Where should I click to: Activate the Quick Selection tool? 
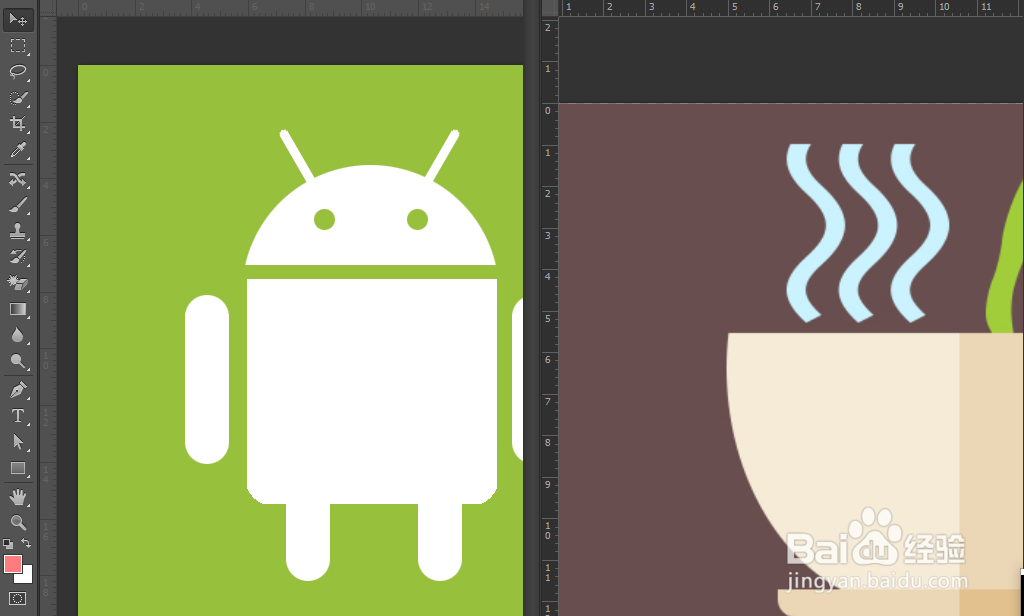18,98
